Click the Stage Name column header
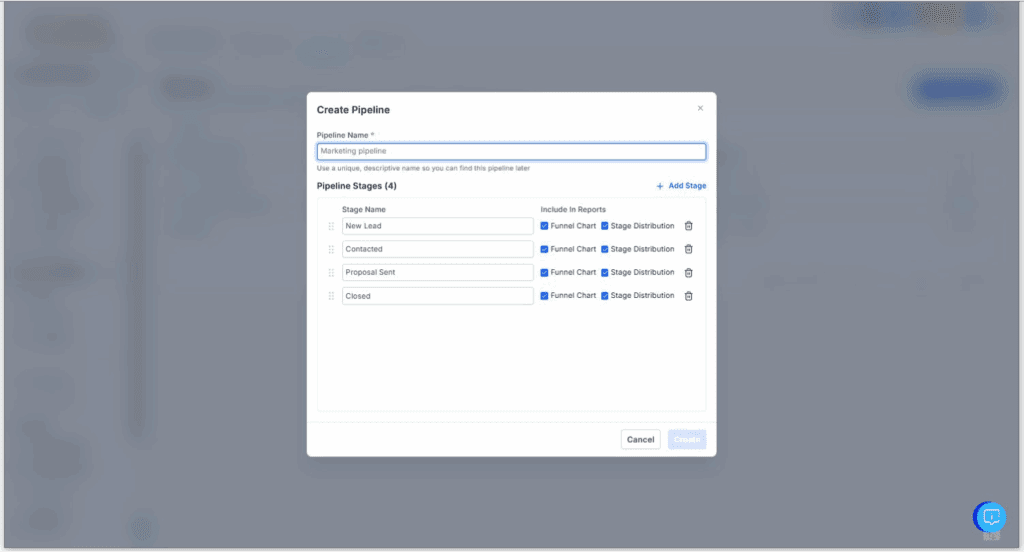1024x552 pixels. 364,210
